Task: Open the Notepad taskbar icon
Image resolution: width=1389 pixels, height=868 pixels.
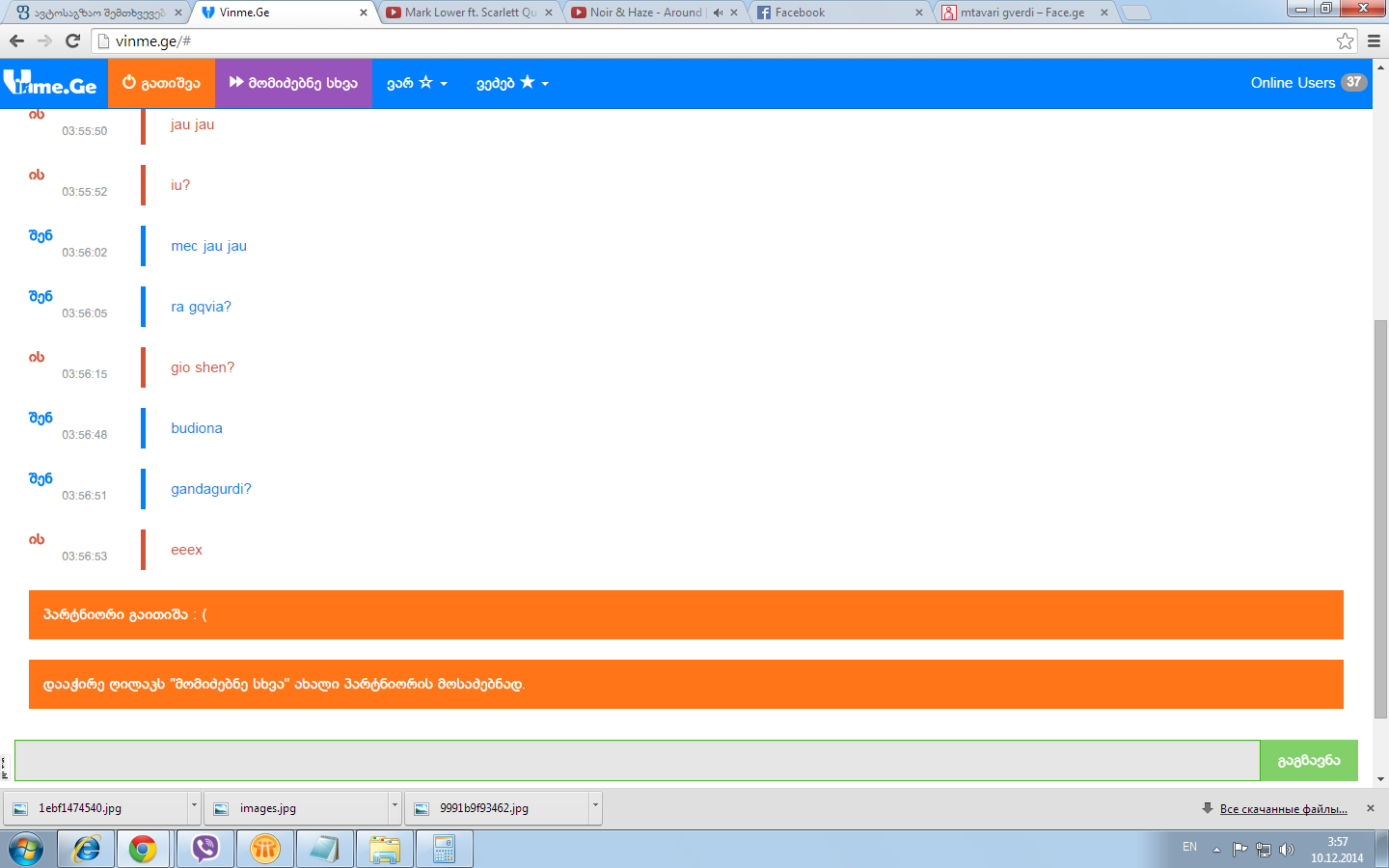Action: (324, 849)
